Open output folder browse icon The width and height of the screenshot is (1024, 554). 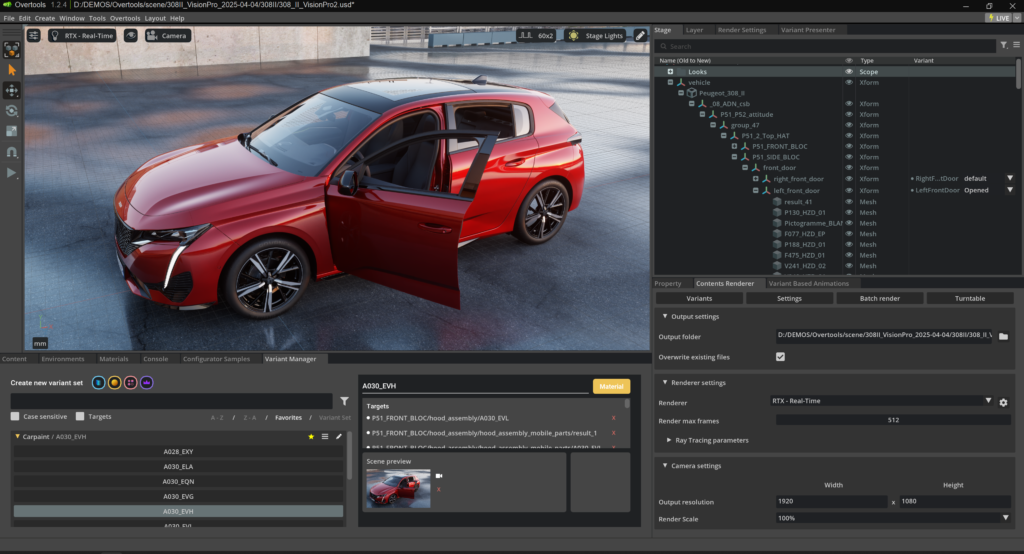pos(1003,337)
